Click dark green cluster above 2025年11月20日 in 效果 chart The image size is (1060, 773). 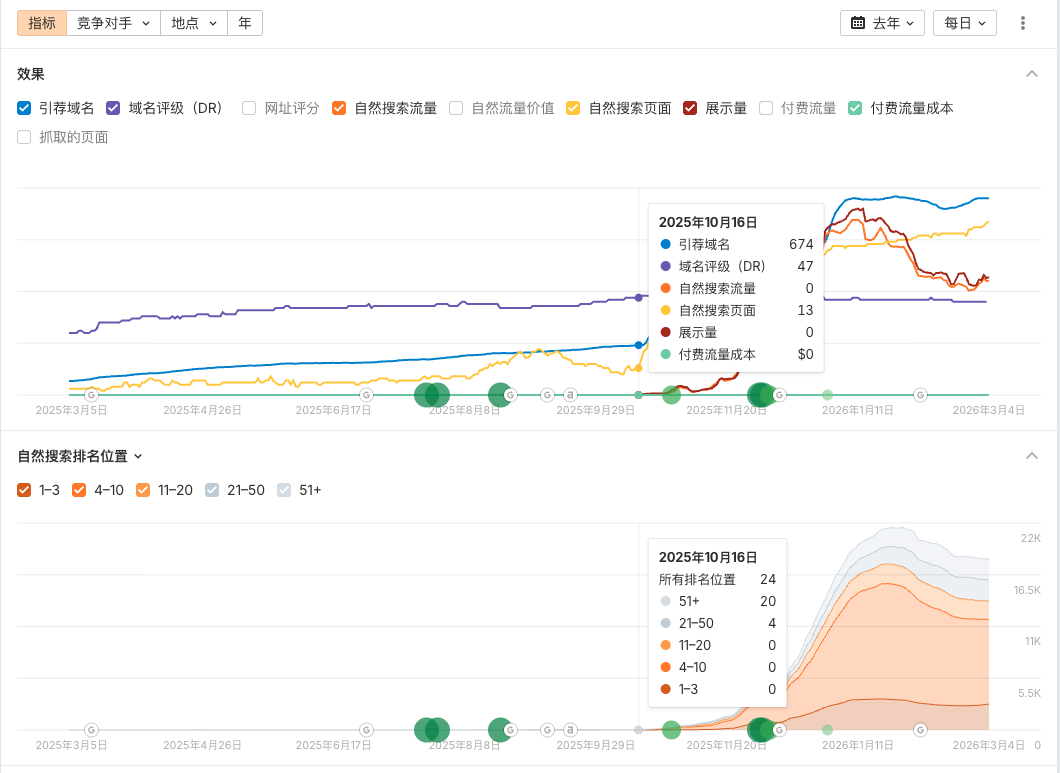(x=761, y=395)
